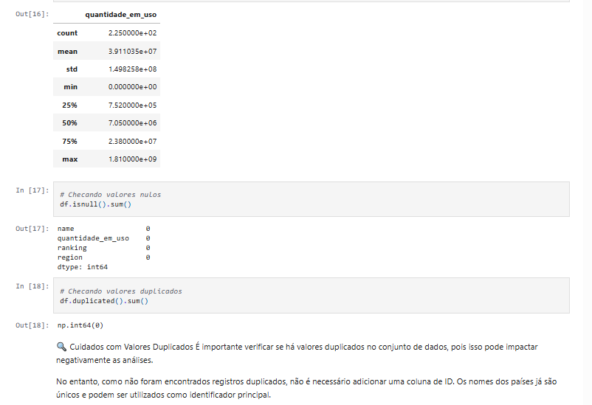
Task: Click the Cuidados com Valores Duplicados paragraph
Action: click(297, 353)
